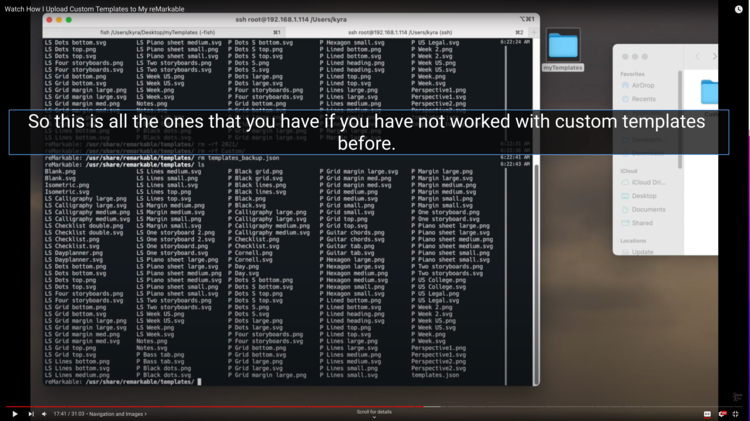Viewport: 750px width, 421px height.
Task: Click 'P Black lines.png' file name
Action: click(x=257, y=185)
